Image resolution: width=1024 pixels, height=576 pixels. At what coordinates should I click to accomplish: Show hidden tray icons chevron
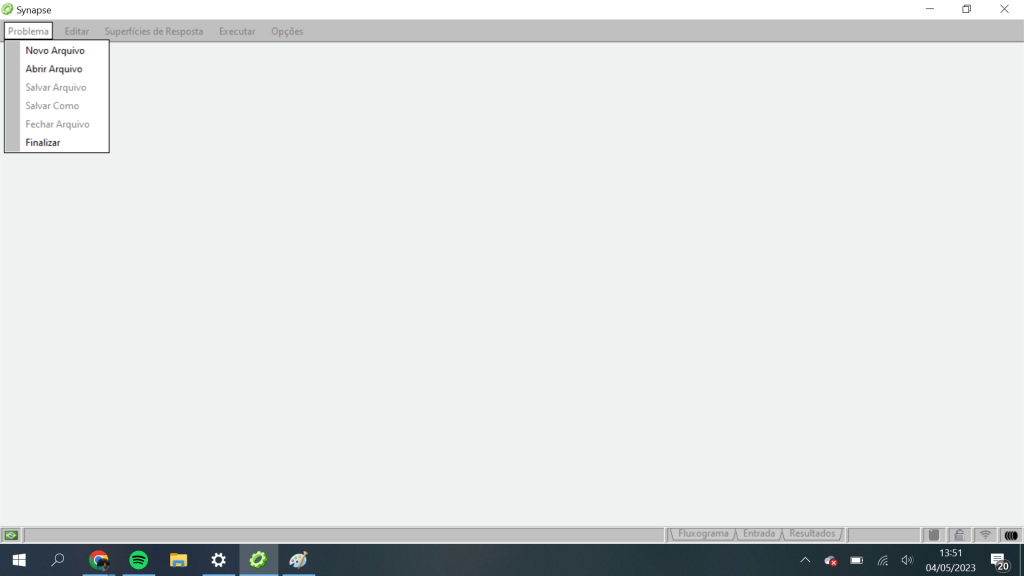(805, 560)
